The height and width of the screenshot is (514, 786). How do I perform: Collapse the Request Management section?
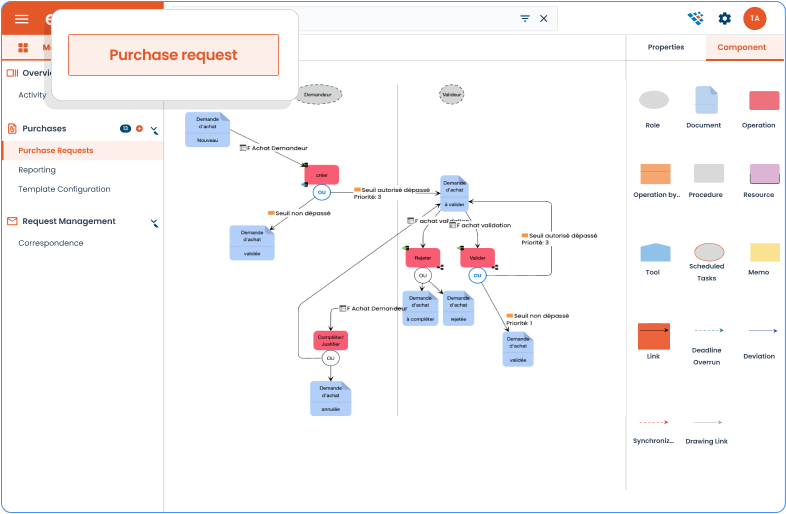pyautogui.click(x=154, y=223)
